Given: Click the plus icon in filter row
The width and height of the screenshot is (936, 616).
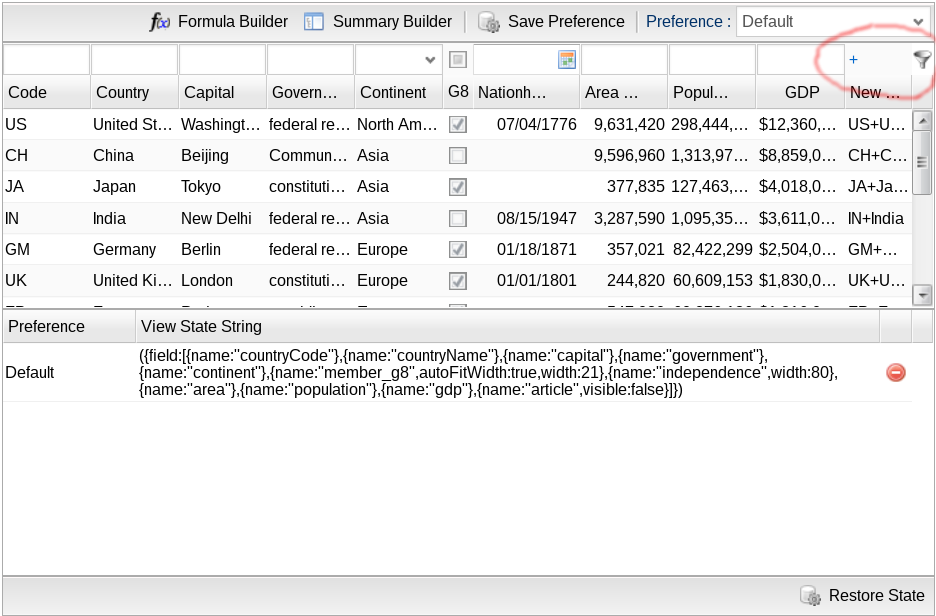Looking at the screenshot, I should point(853,60).
